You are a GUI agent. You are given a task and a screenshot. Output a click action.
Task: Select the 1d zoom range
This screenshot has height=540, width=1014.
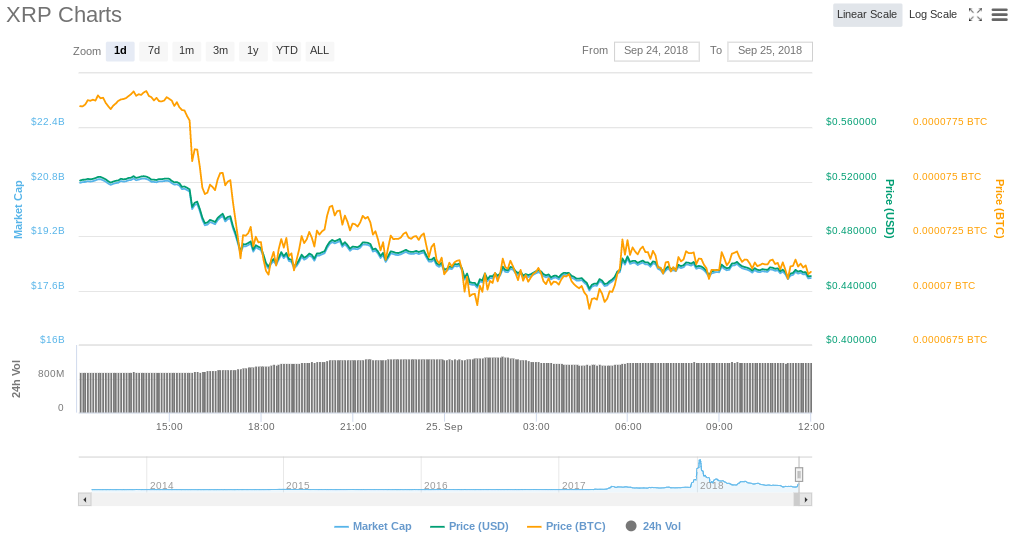(x=120, y=51)
